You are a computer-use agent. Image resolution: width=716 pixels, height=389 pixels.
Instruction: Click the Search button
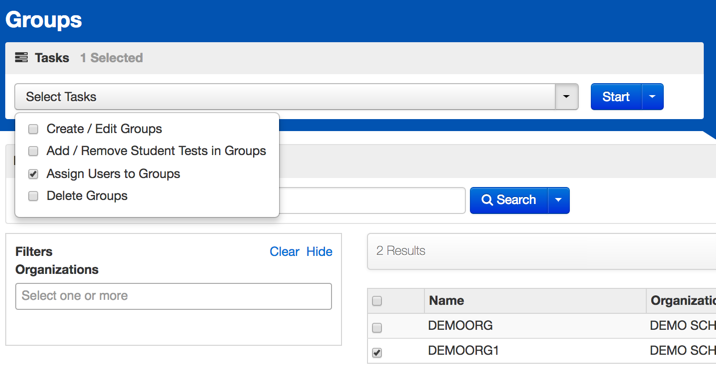tap(509, 200)
